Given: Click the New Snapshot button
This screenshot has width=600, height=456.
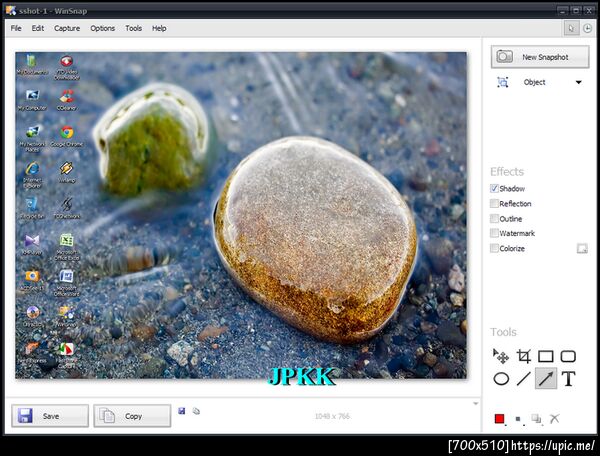Looking at the screenshot, I should tap(540, 57).
